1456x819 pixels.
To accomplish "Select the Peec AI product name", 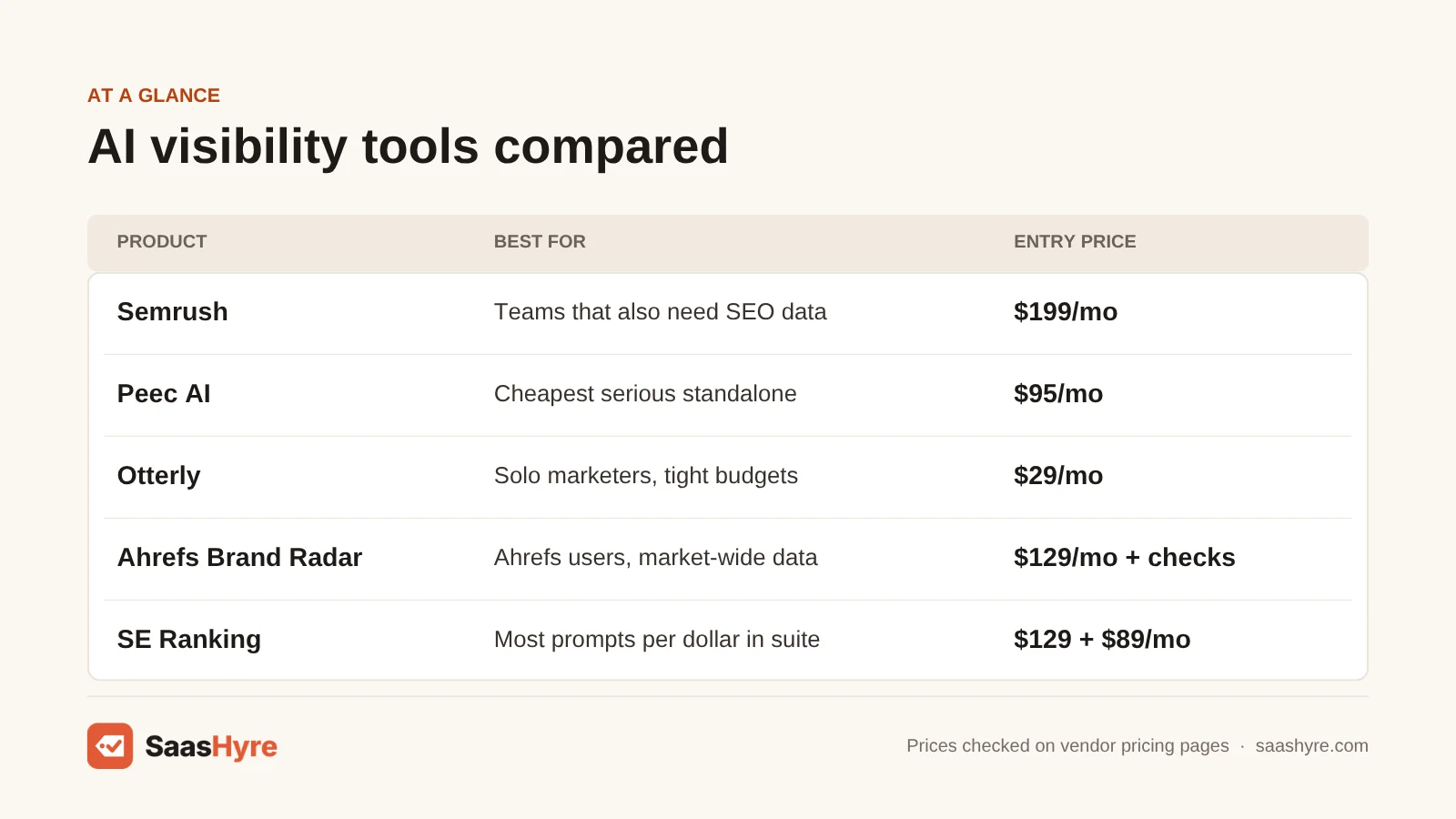I will pyautogui.click(x=164, y=393).
